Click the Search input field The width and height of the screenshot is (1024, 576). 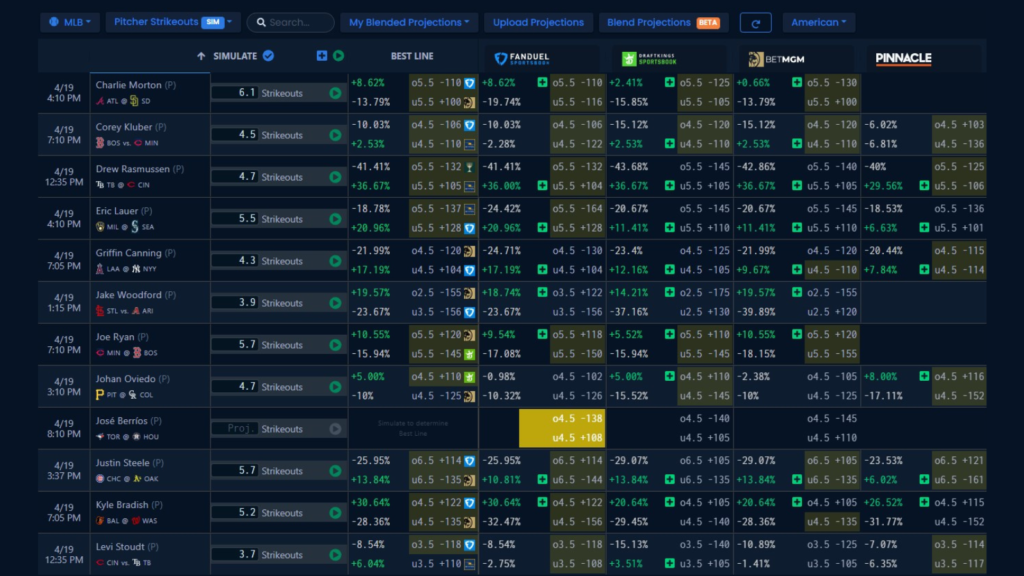click(x=291, y=22)
